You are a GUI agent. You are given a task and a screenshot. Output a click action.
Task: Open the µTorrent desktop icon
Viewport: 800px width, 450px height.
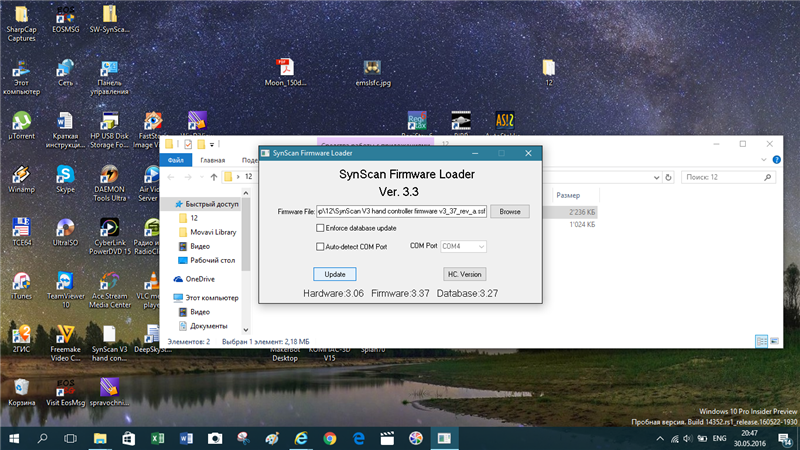(x=21, y=122)
